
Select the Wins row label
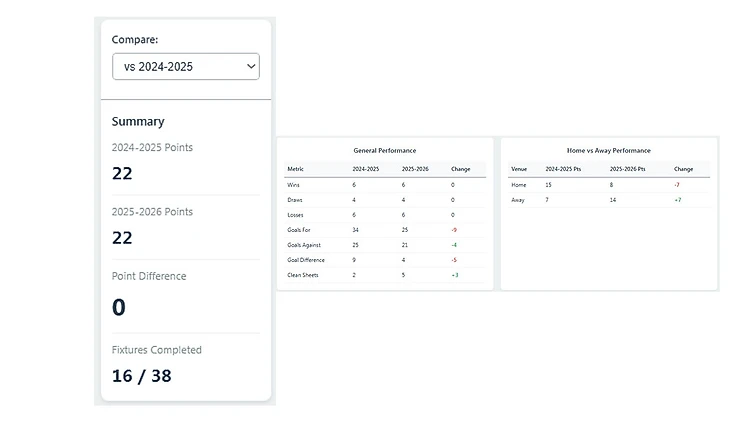pyautogui.click(x=293, y=185)
